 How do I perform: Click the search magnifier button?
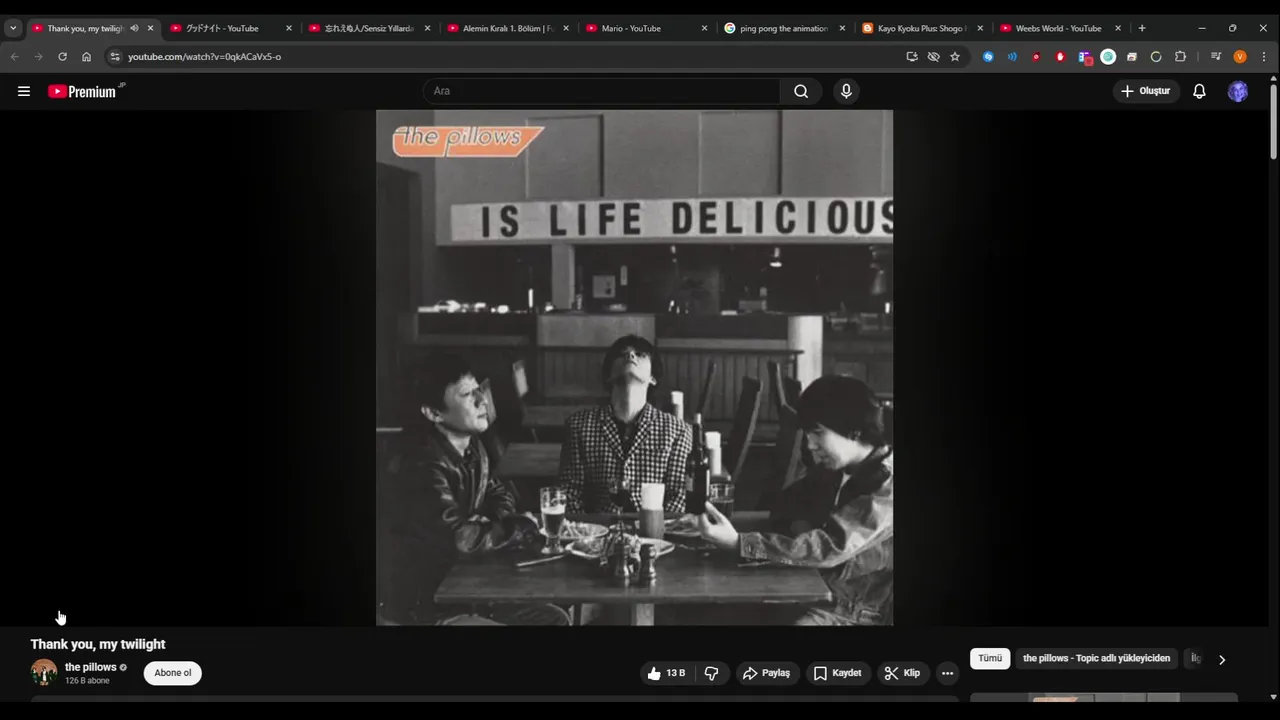point(801,91)
